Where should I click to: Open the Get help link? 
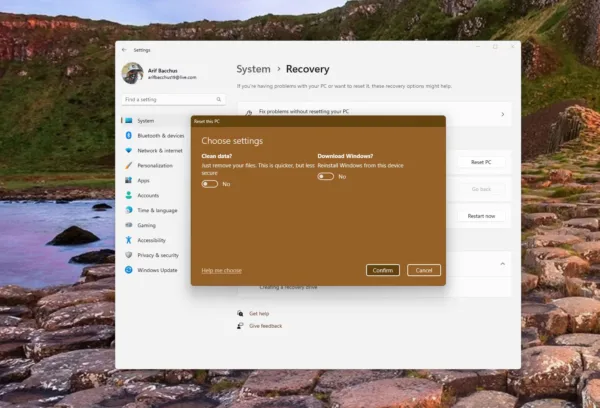(x=259, y=313)
